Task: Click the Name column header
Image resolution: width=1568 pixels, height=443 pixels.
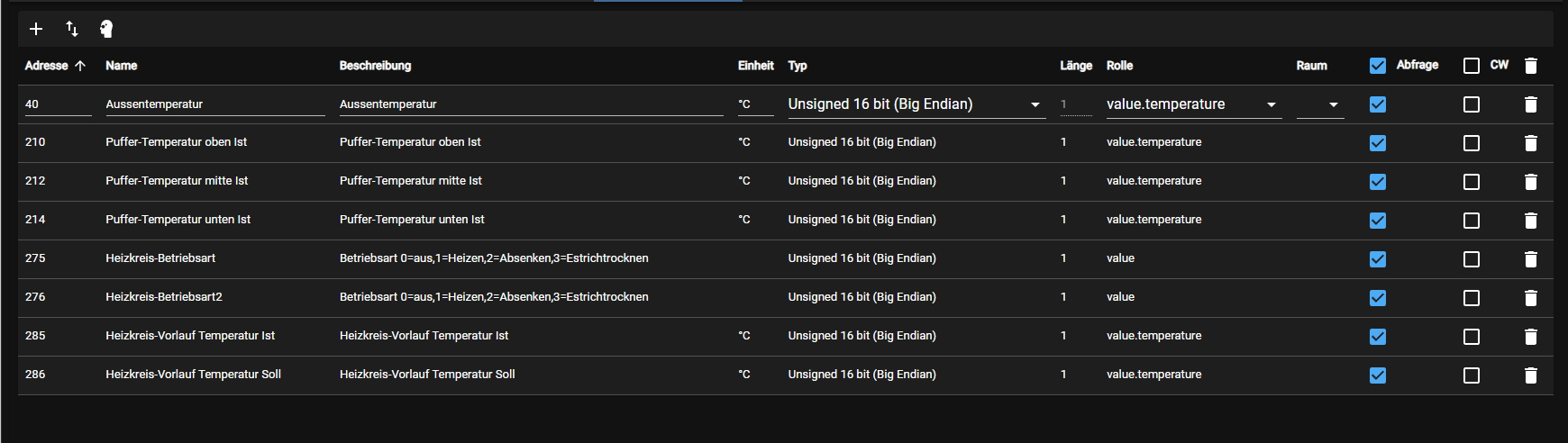Action: pos(122,66)
